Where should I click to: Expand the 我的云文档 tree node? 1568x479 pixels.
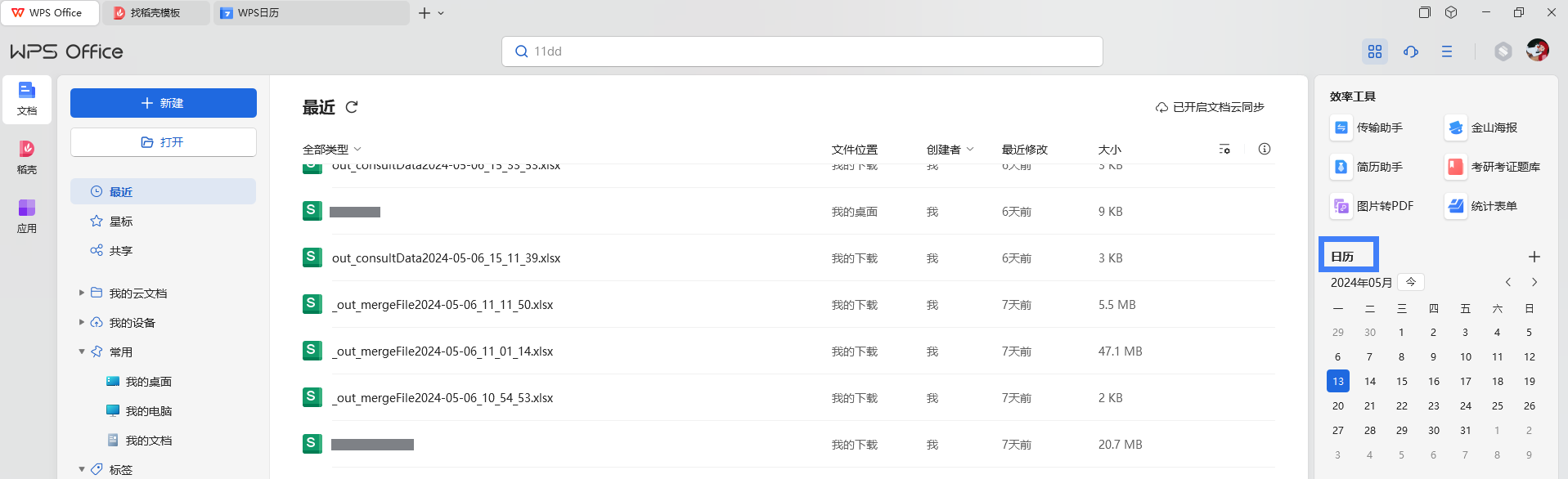pyautogui.click(x=82, y=293)
